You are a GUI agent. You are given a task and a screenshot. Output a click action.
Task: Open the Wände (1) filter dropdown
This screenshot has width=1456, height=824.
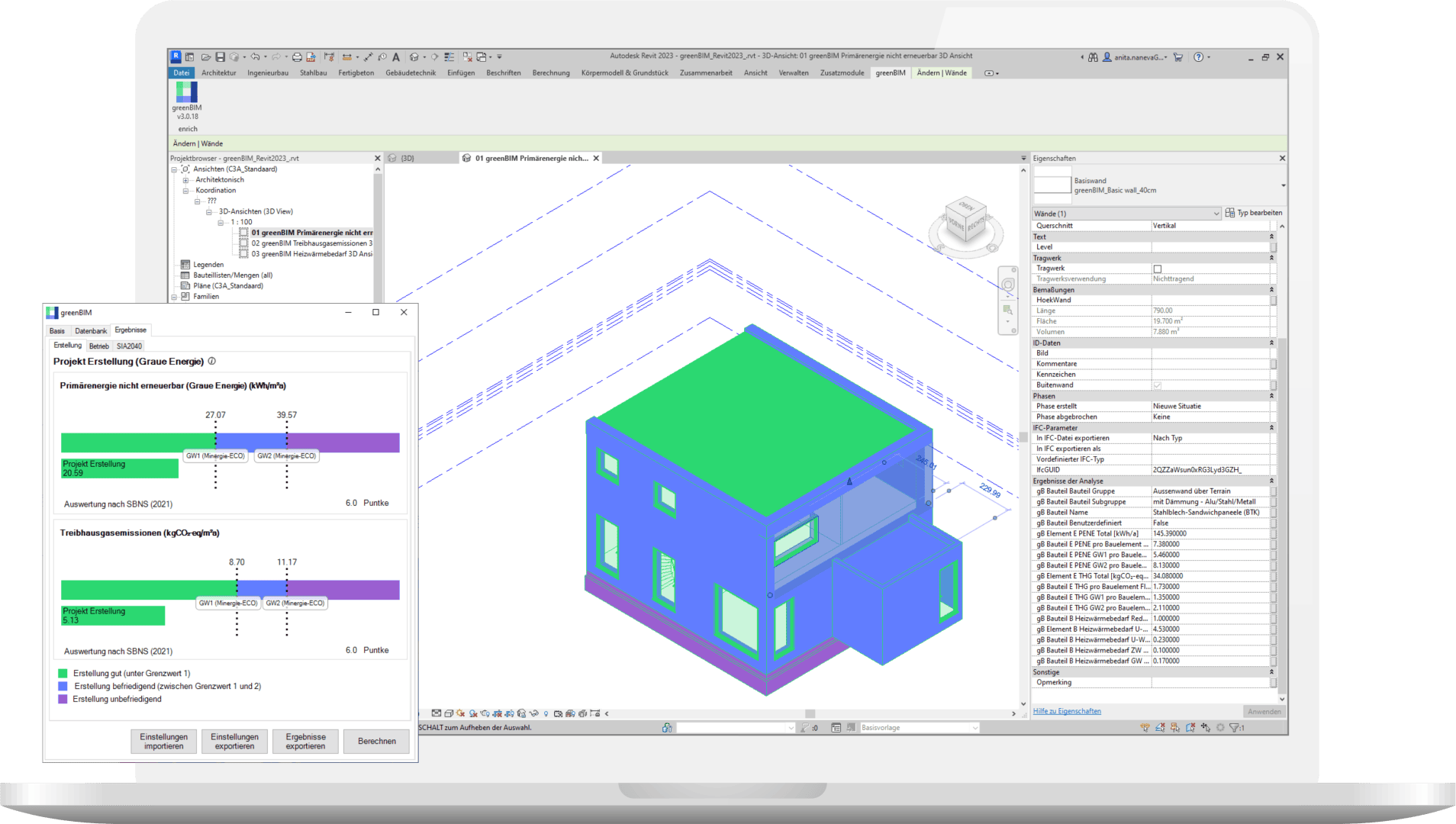(x=1126, y=214)
